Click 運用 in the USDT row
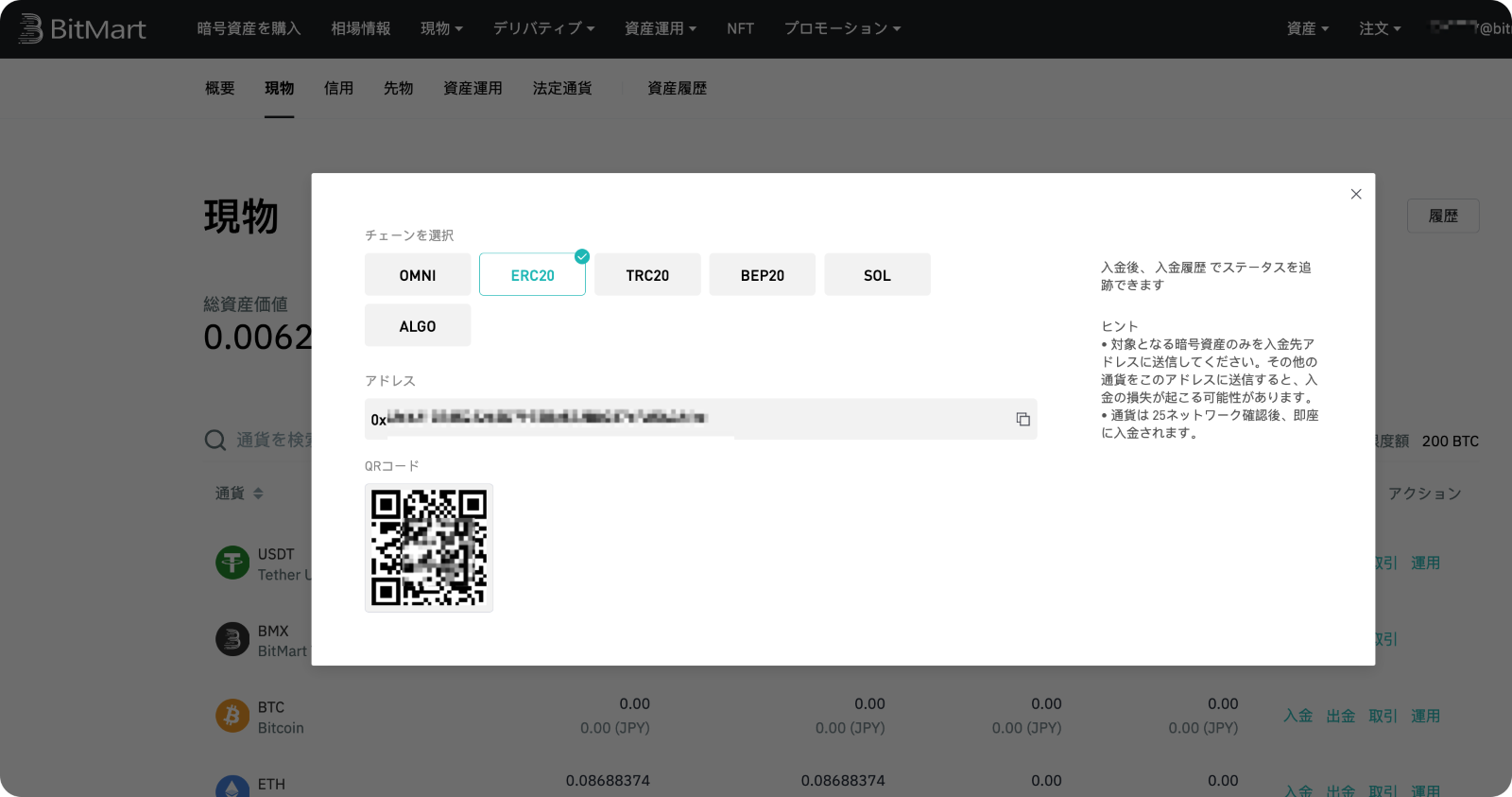This screenshot has height=797, width=1512. tap(1426, 563)
